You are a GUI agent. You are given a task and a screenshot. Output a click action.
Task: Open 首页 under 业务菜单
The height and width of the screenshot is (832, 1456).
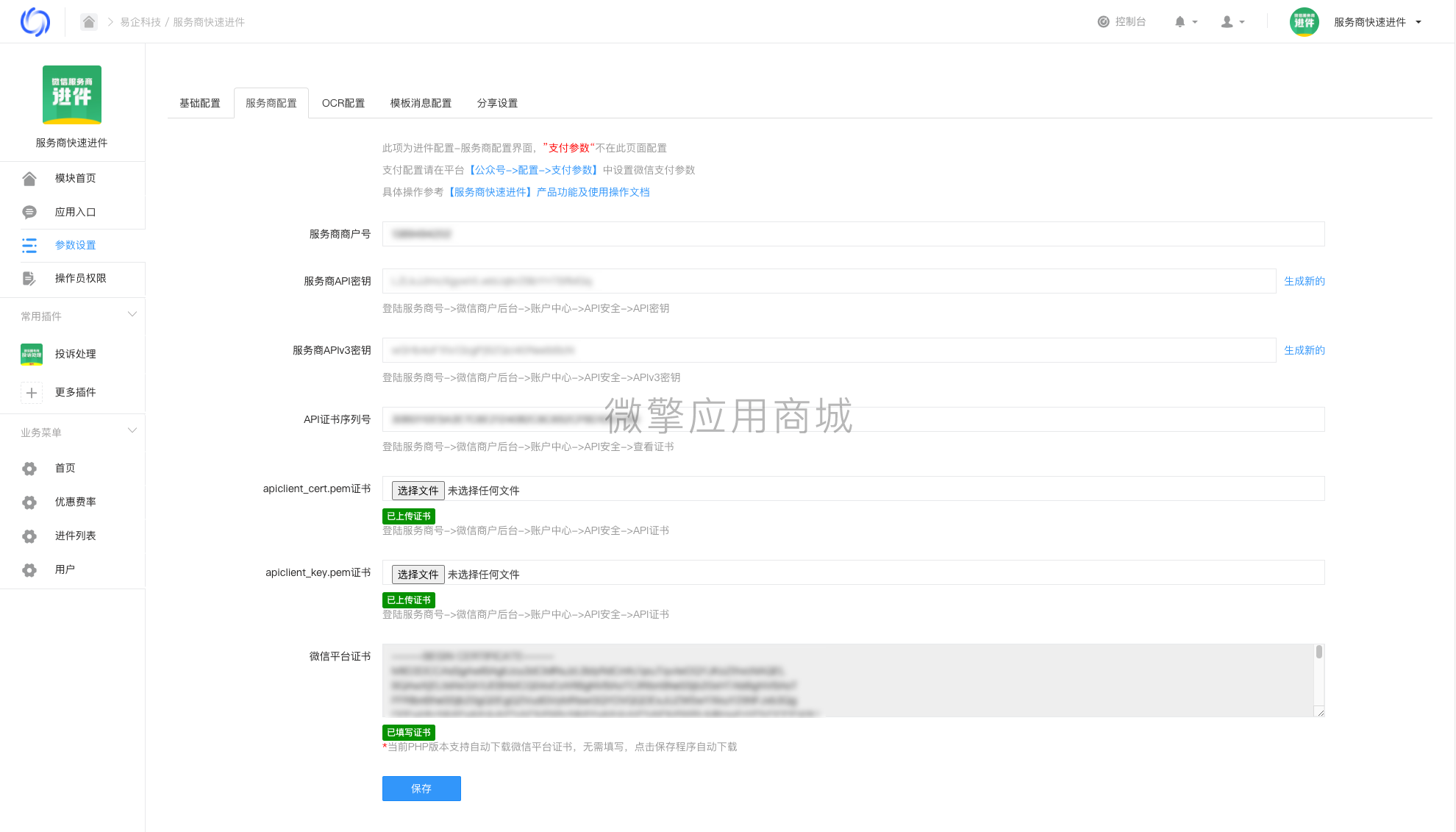(65, 468)
